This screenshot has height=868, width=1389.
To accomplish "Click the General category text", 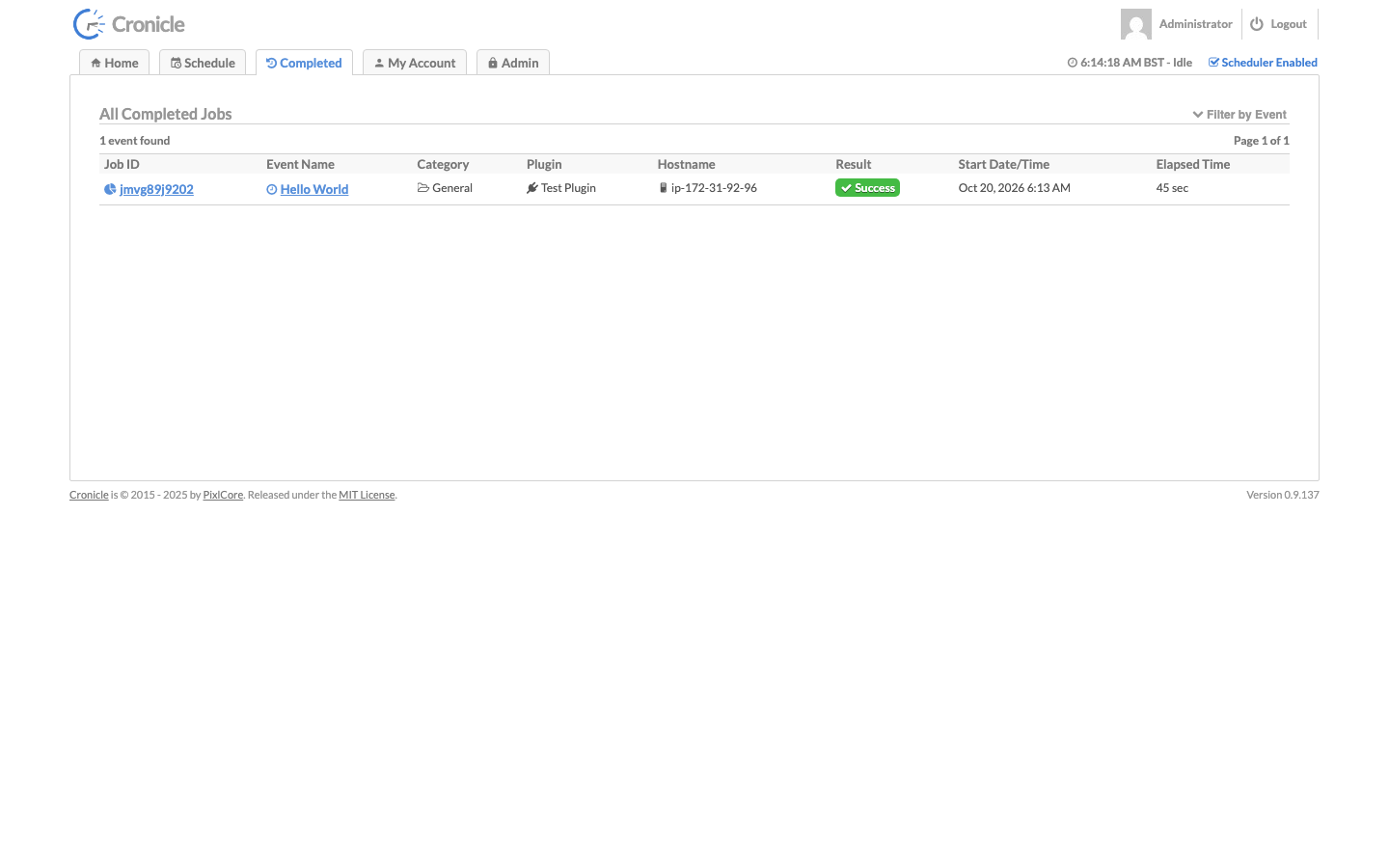I will click(452, 188).
